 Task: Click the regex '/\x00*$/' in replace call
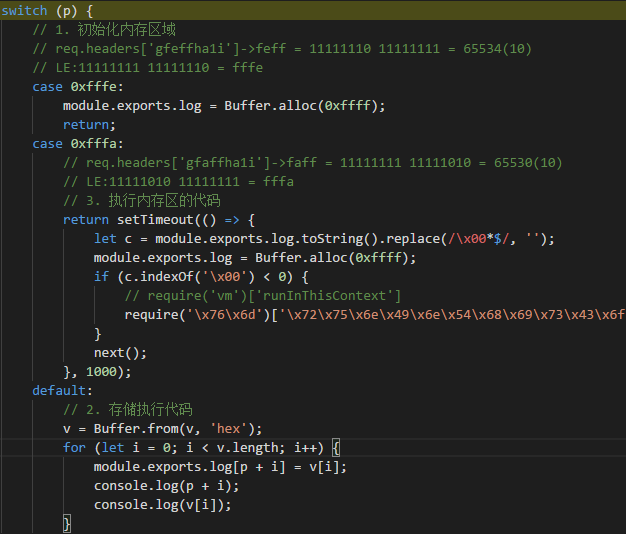click(x=479, y=239)
